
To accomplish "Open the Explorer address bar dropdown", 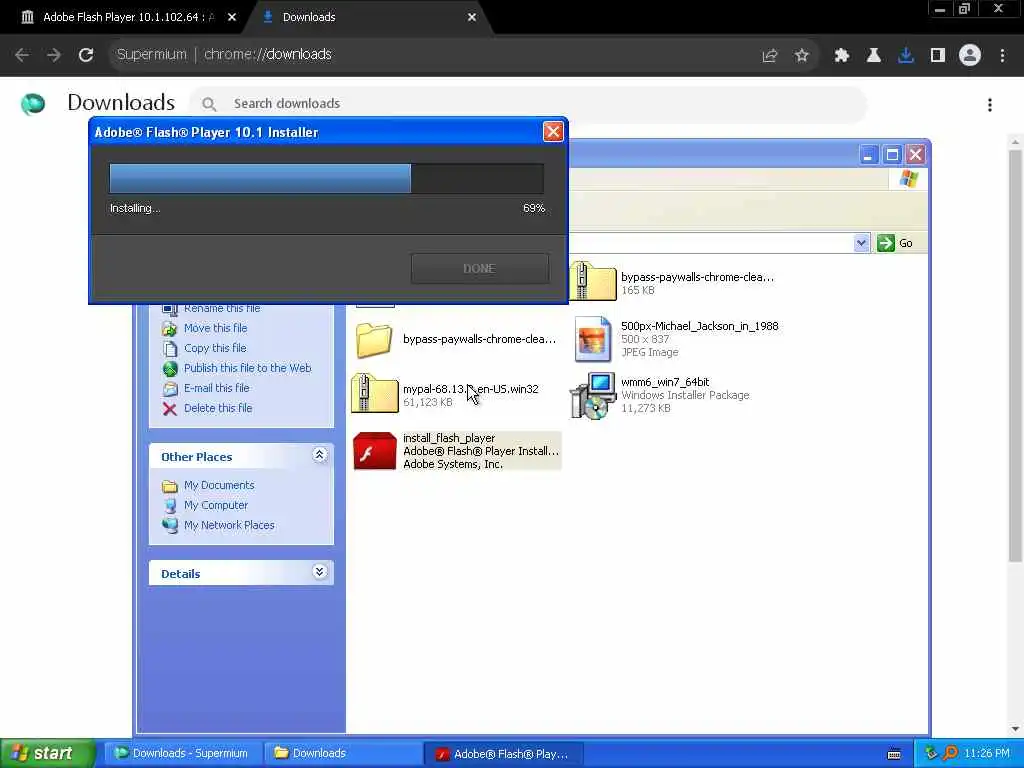I will pyautogui.click(x=861, y=243).
